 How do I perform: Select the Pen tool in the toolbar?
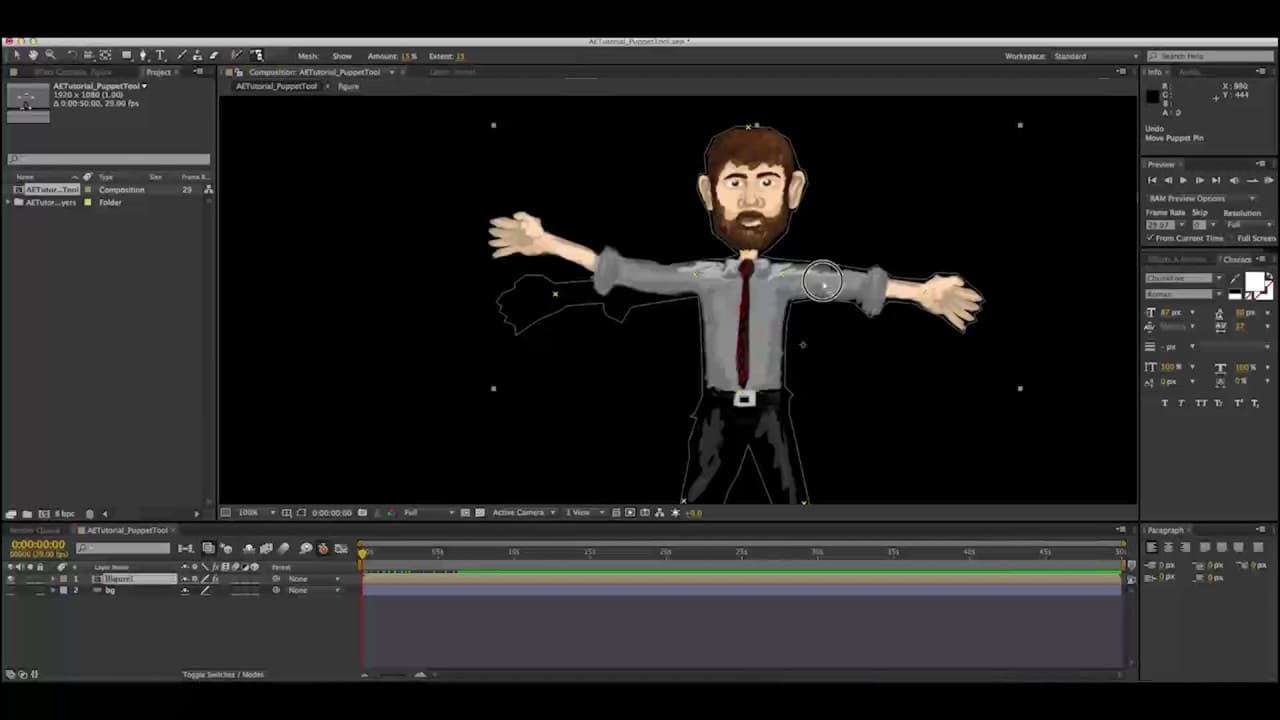[x=144, y=55]
